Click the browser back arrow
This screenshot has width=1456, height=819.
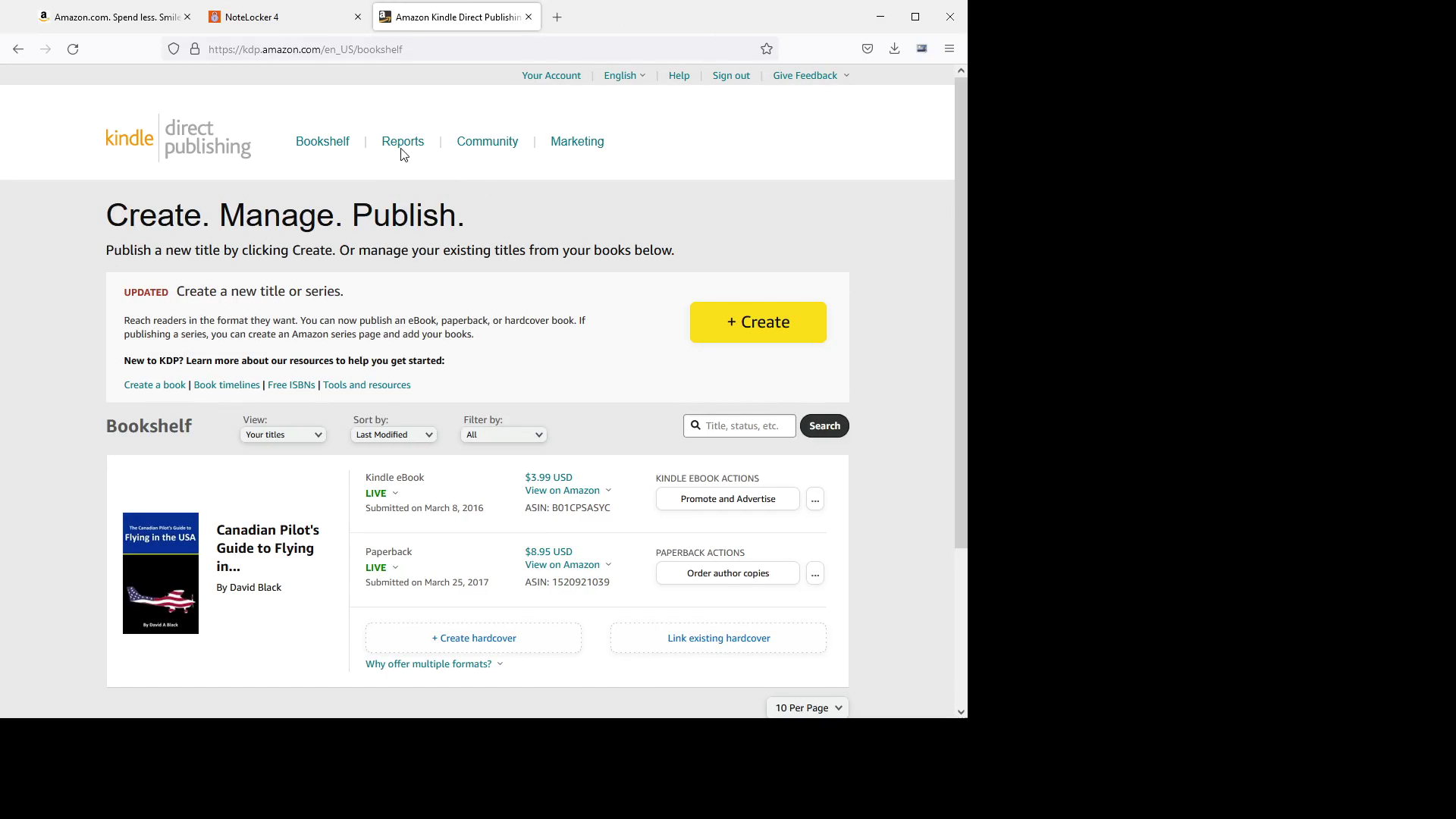[x=18, y=49]
